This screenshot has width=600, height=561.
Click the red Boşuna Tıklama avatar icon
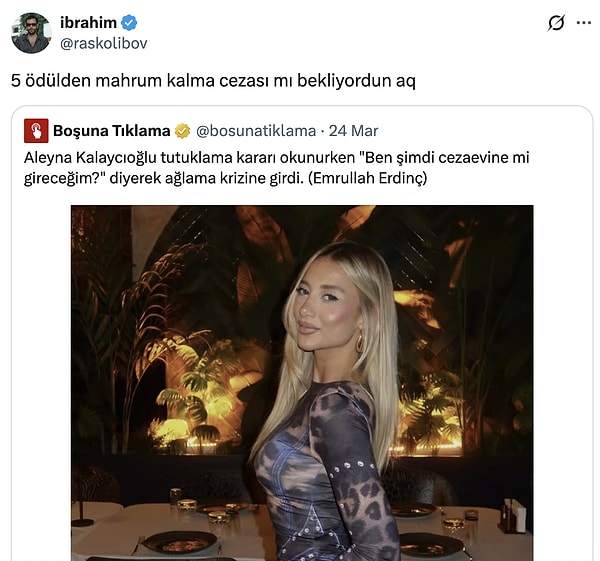(36, 131)
